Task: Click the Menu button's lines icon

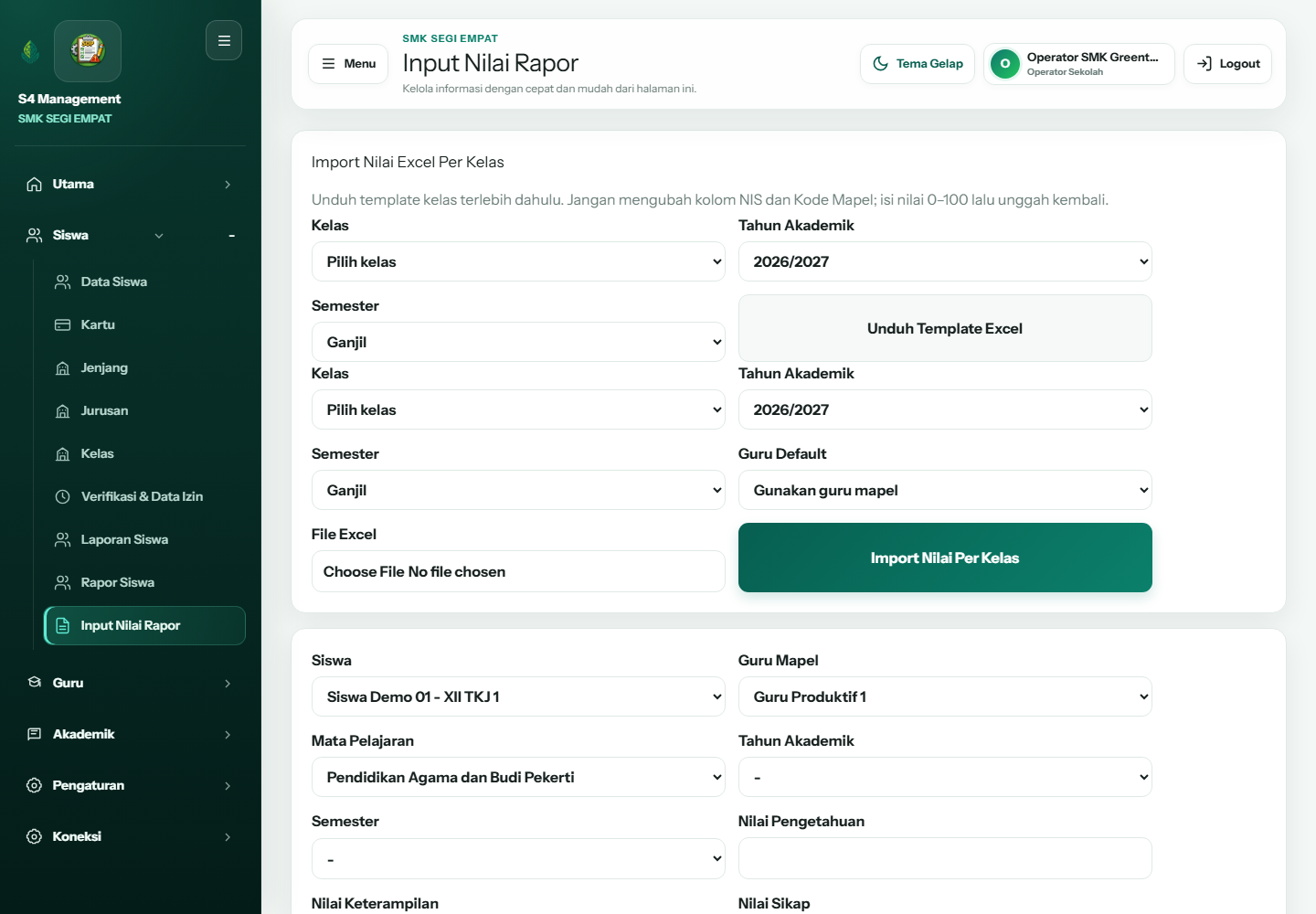Action: 328,64
